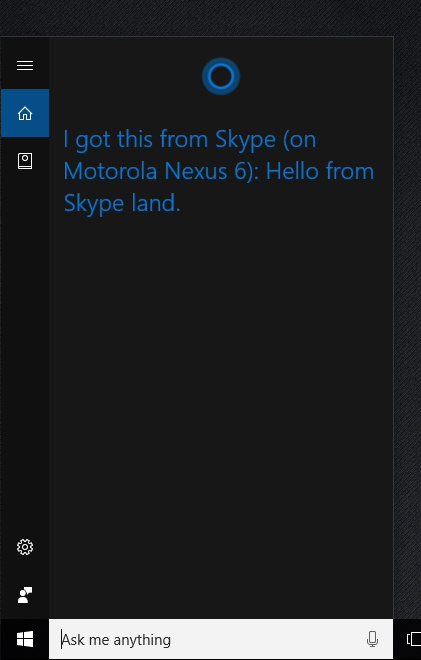This screenshot has height=660, width=421.
Task: Click the 'Skype land.' text line
Action: click(122, 203)
